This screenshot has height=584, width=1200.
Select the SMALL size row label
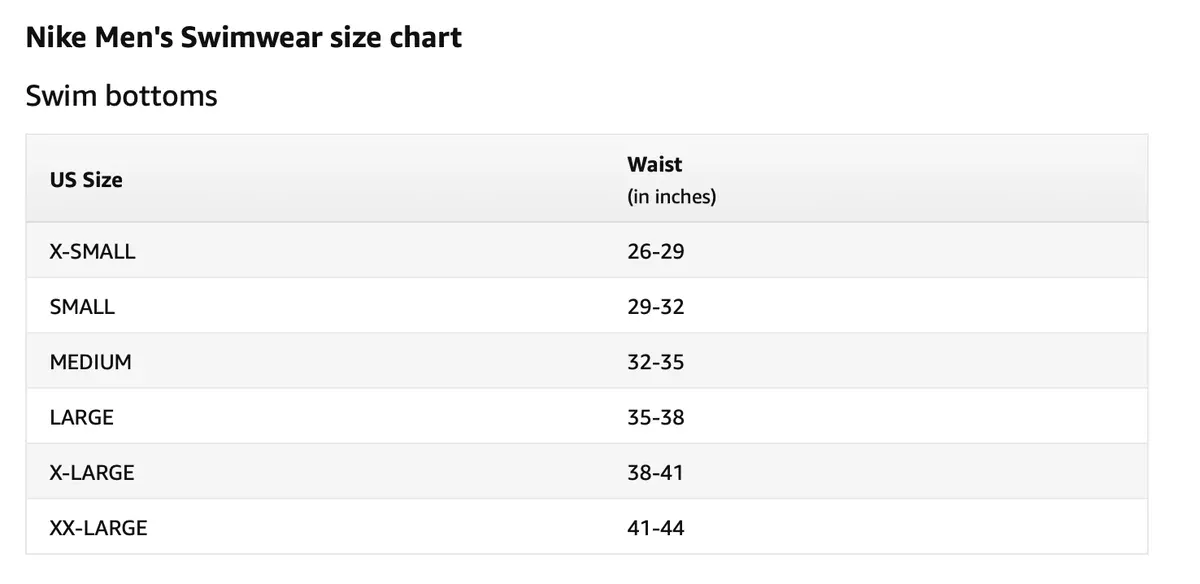pyautogui.click(x=82, y=307)
